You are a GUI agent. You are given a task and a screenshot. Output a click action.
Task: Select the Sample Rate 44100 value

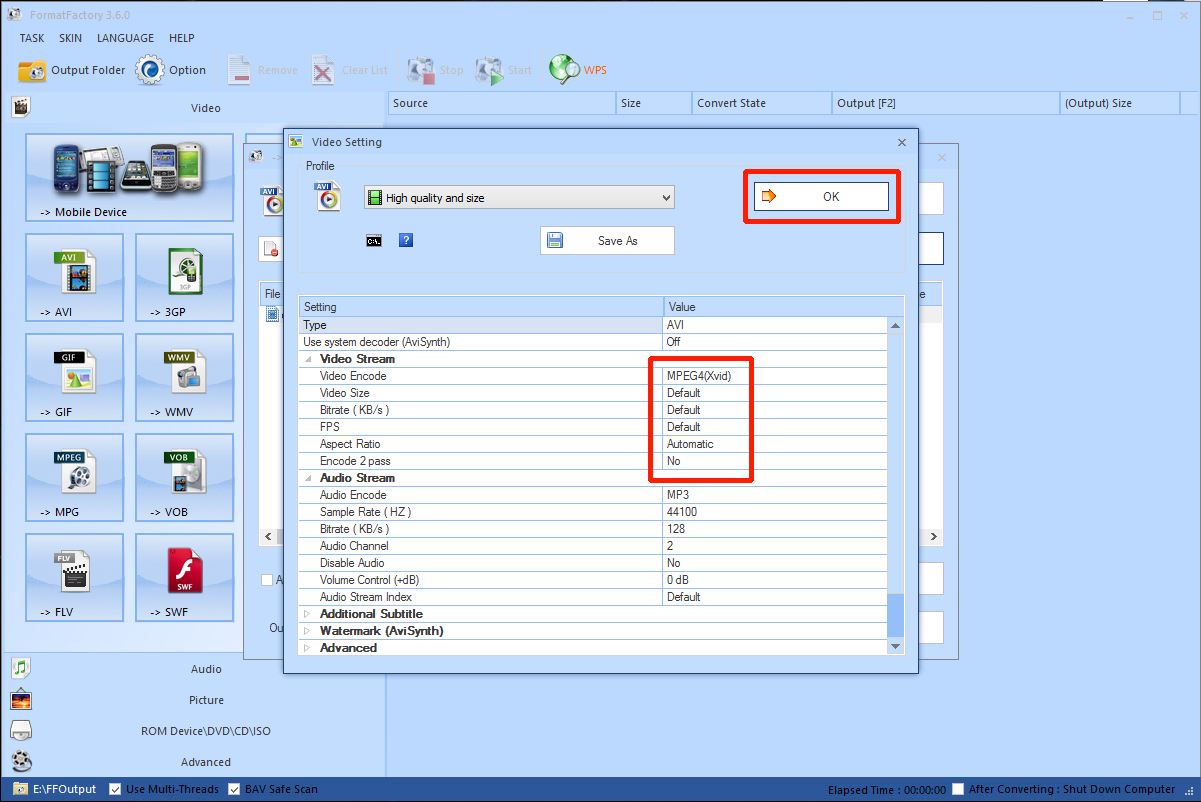775,512
